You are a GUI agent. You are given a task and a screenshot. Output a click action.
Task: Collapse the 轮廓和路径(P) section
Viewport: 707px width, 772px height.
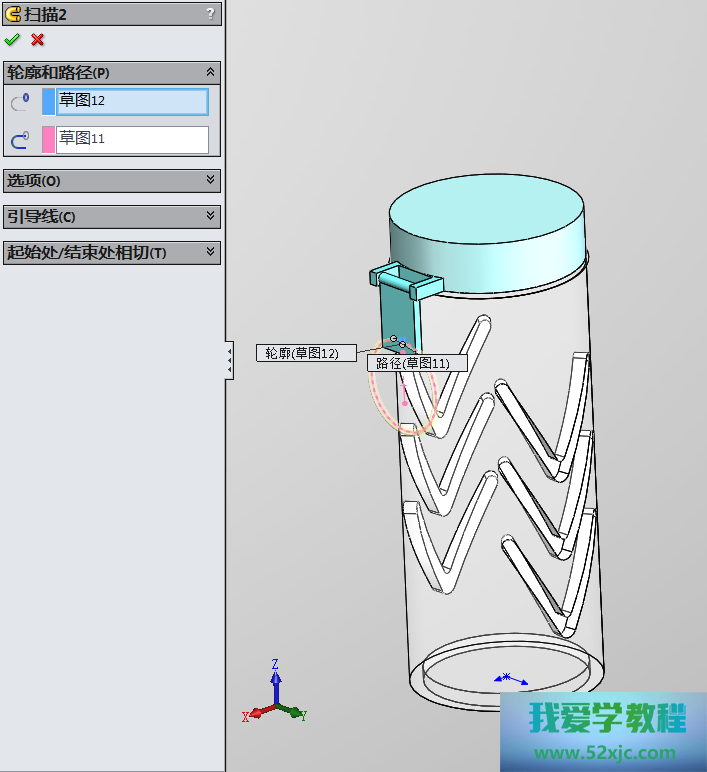tap(210, 72)
